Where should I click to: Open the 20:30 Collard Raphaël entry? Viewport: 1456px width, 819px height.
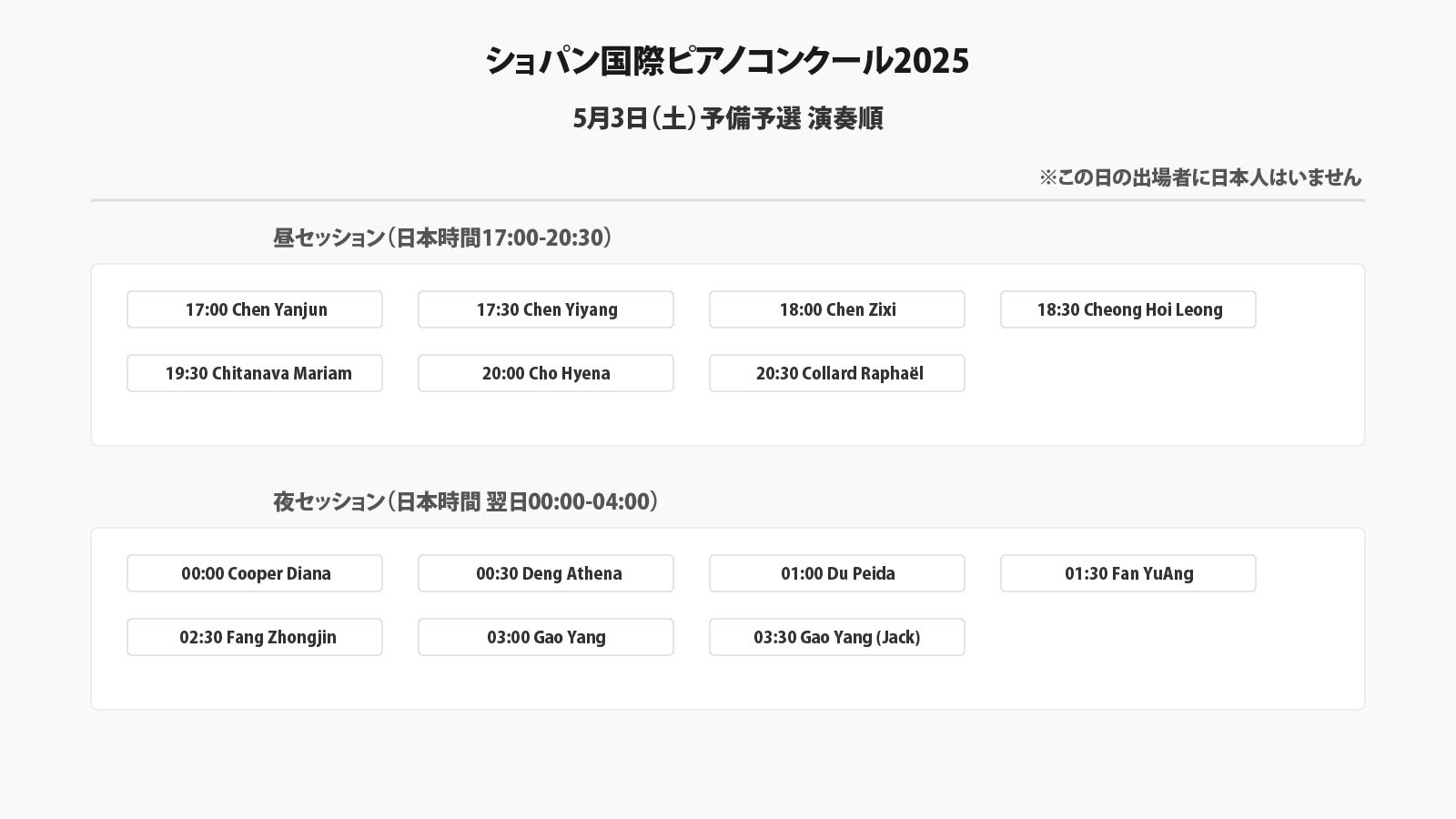point(837,373)
